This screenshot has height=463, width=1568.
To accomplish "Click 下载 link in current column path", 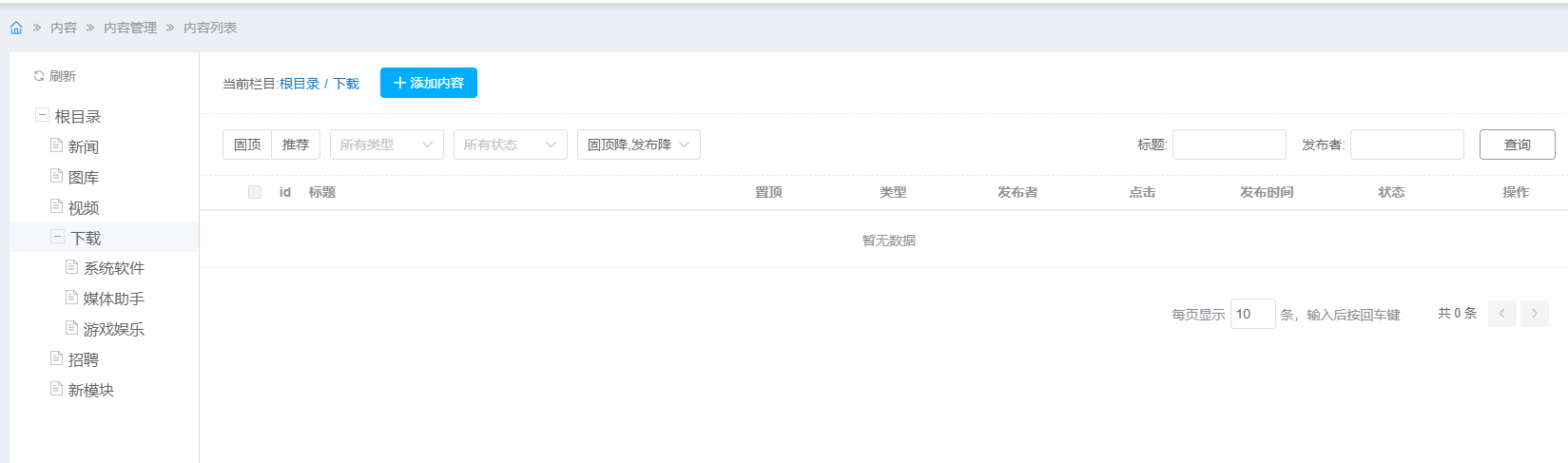I will [346, 84].
